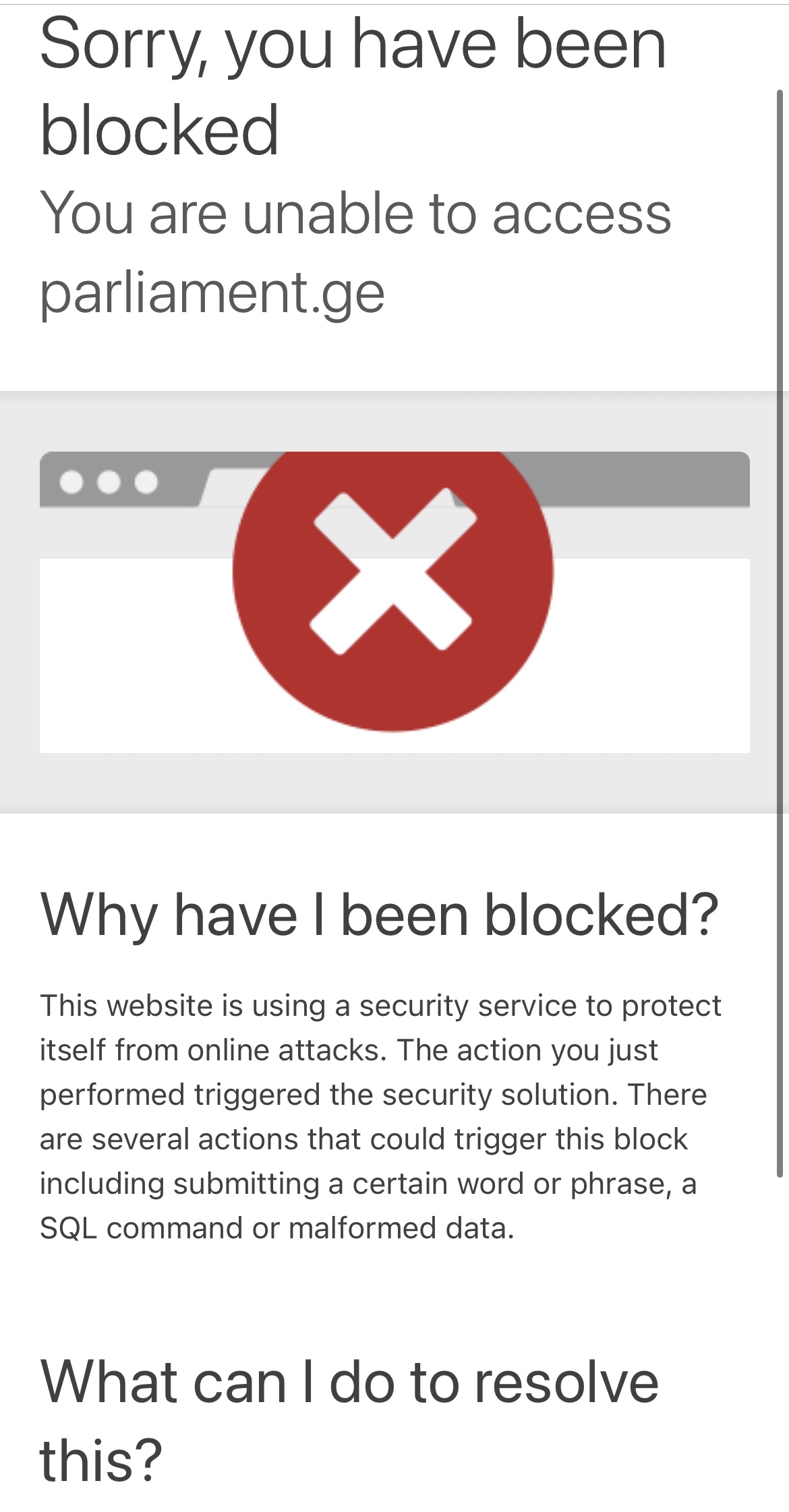This screenshot has height=1512, width=789.
Task: Tap the 'Why have I been blocked?' heading
Action: 380,915
